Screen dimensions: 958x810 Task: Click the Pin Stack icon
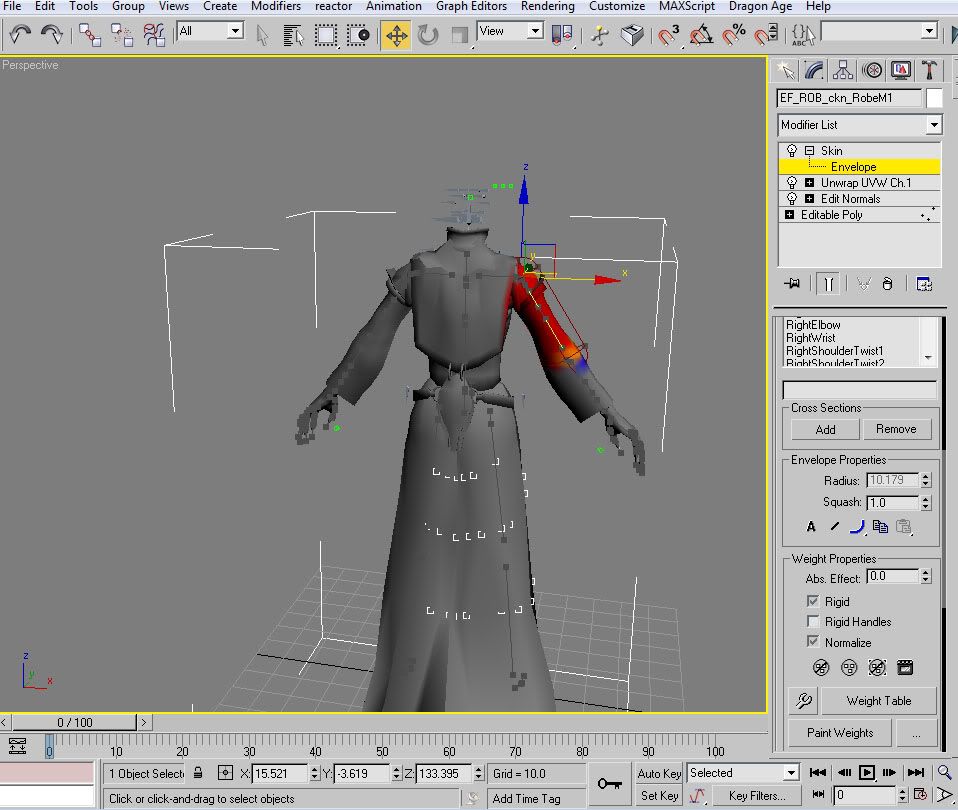tap(793, 284)
